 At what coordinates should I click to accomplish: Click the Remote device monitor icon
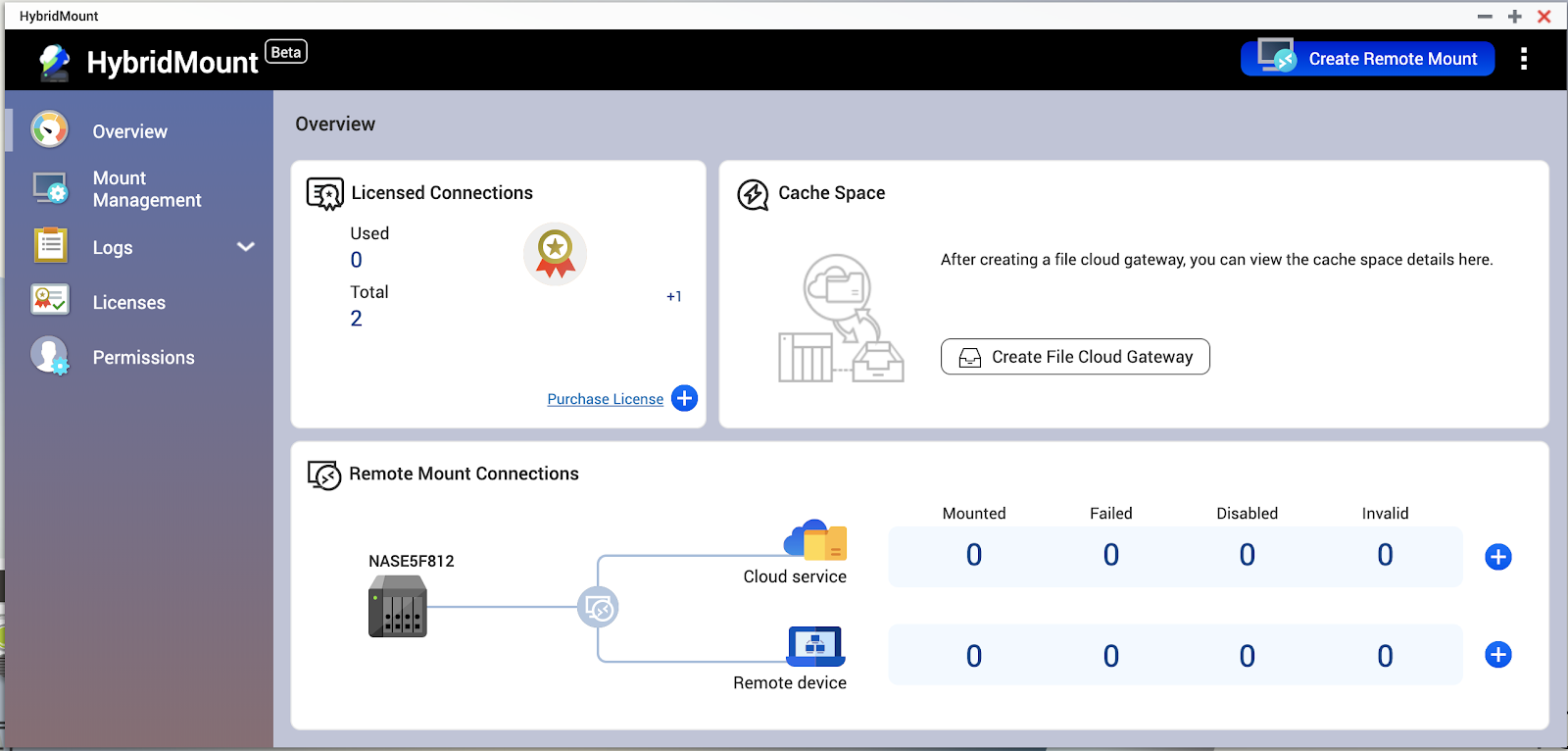(815, 646)
